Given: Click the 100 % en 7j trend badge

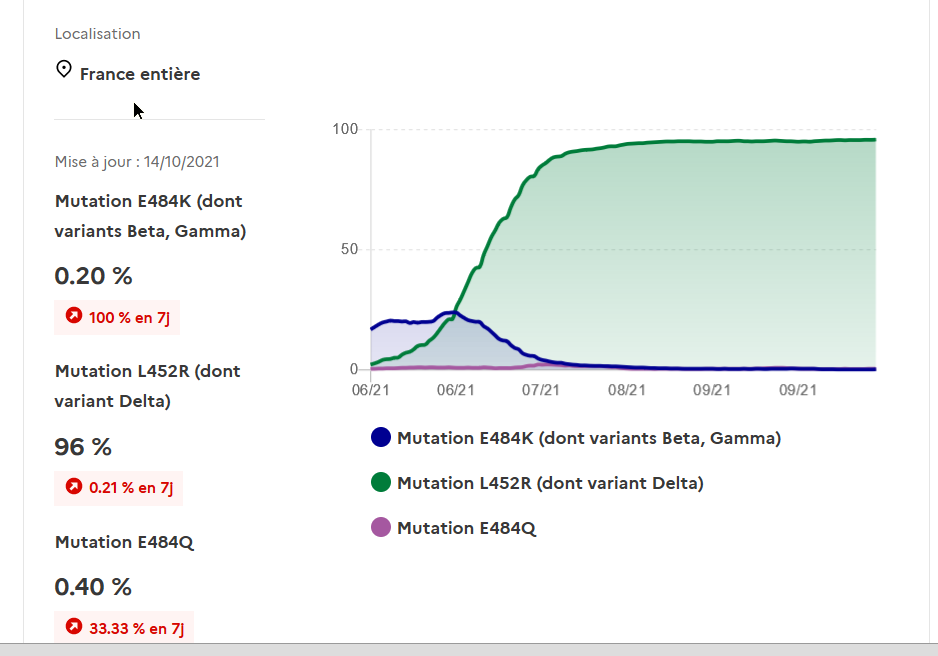Looking at the screenshot, I should pos(117,318).
